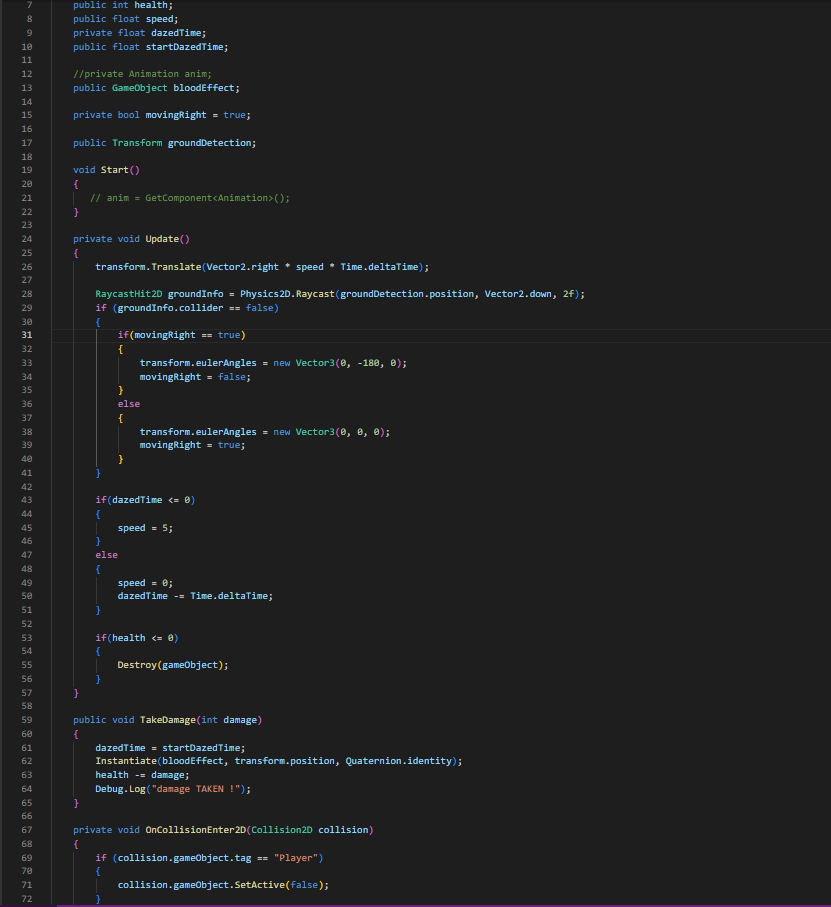Click the groundDetection Transform declaration
The width and height of the screenshot is (831, 907).
210,143
